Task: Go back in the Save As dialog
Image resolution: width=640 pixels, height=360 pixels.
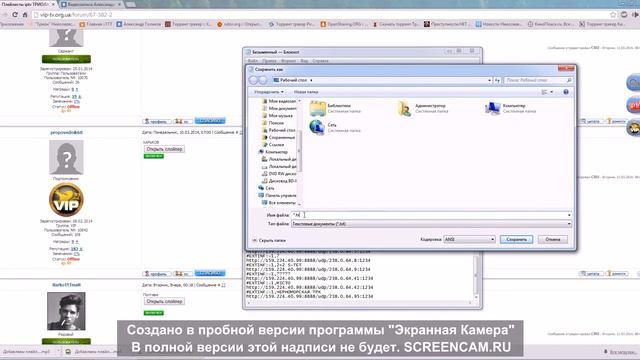Action: [x=253, y=80]
